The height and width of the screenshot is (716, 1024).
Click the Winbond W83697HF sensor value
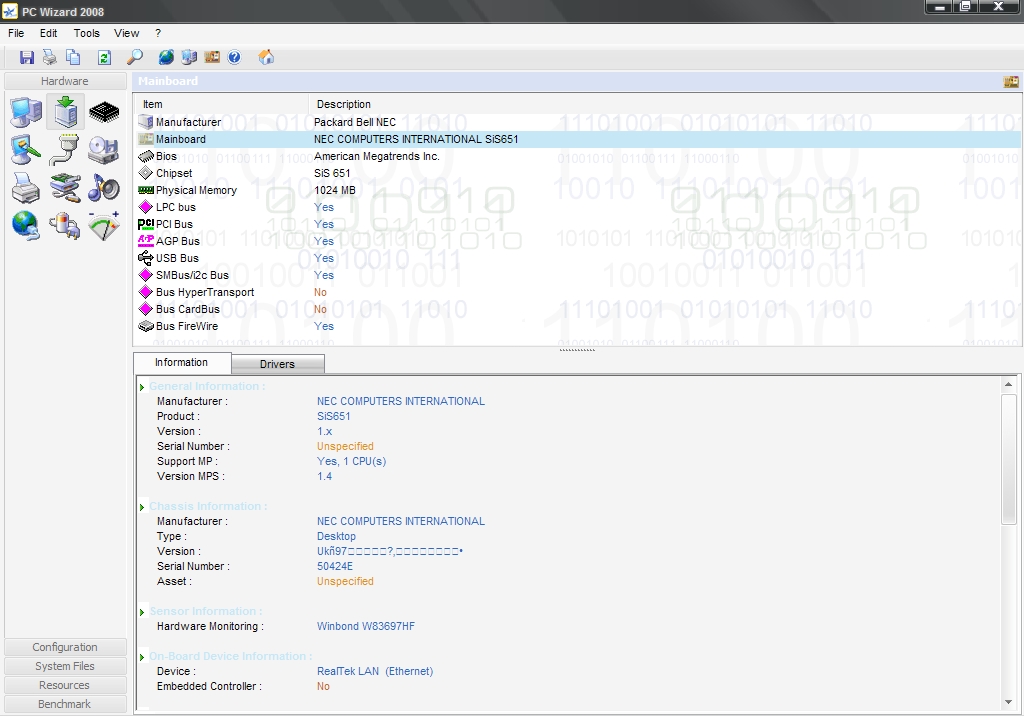[x=366, y=626]
